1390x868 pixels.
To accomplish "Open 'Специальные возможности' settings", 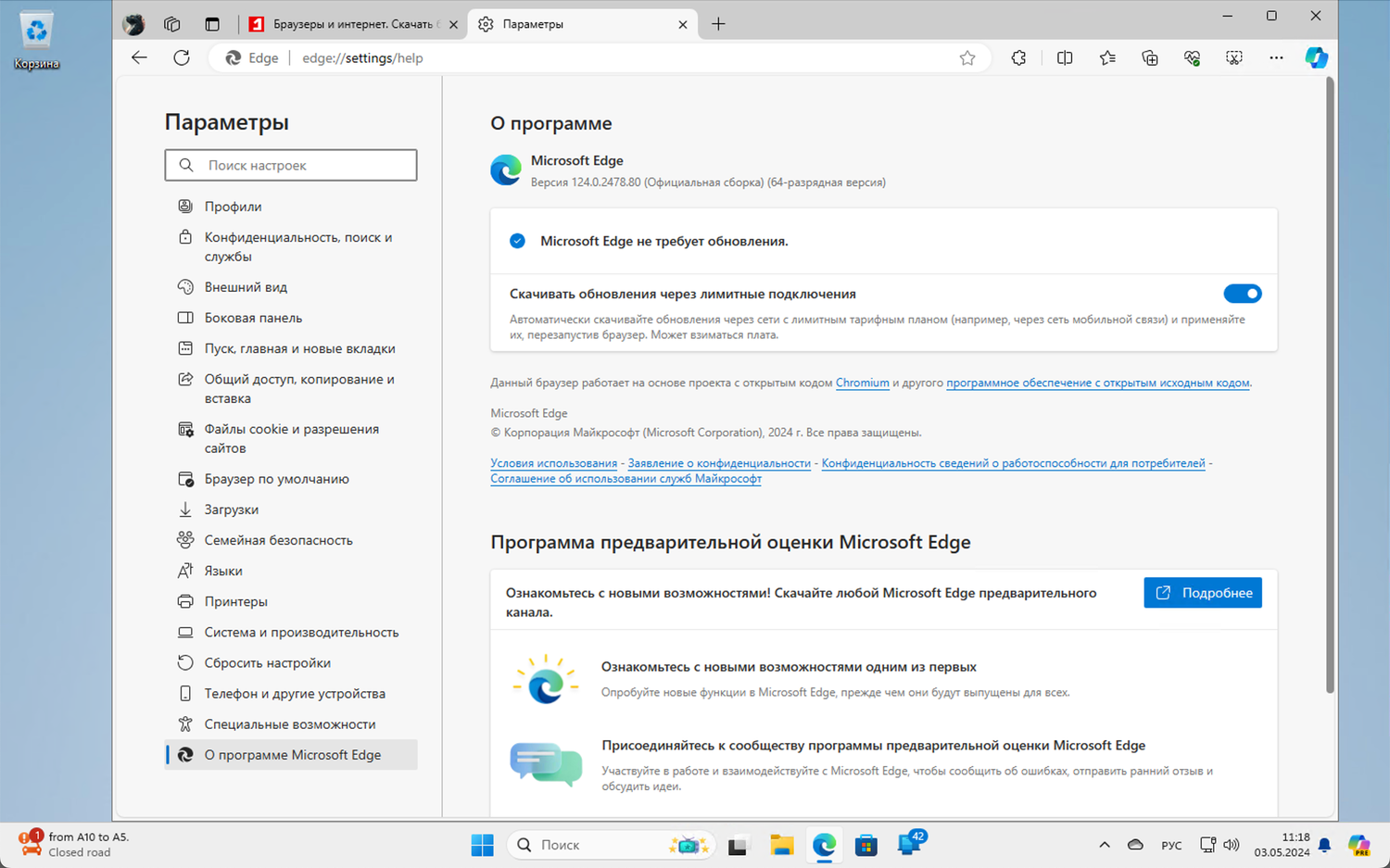I will [291, 723].
